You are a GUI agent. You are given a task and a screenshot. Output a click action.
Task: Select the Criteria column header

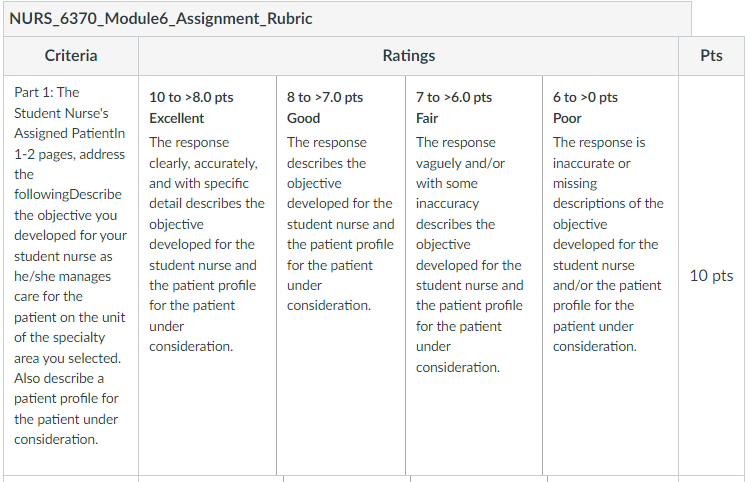(71, 56)
